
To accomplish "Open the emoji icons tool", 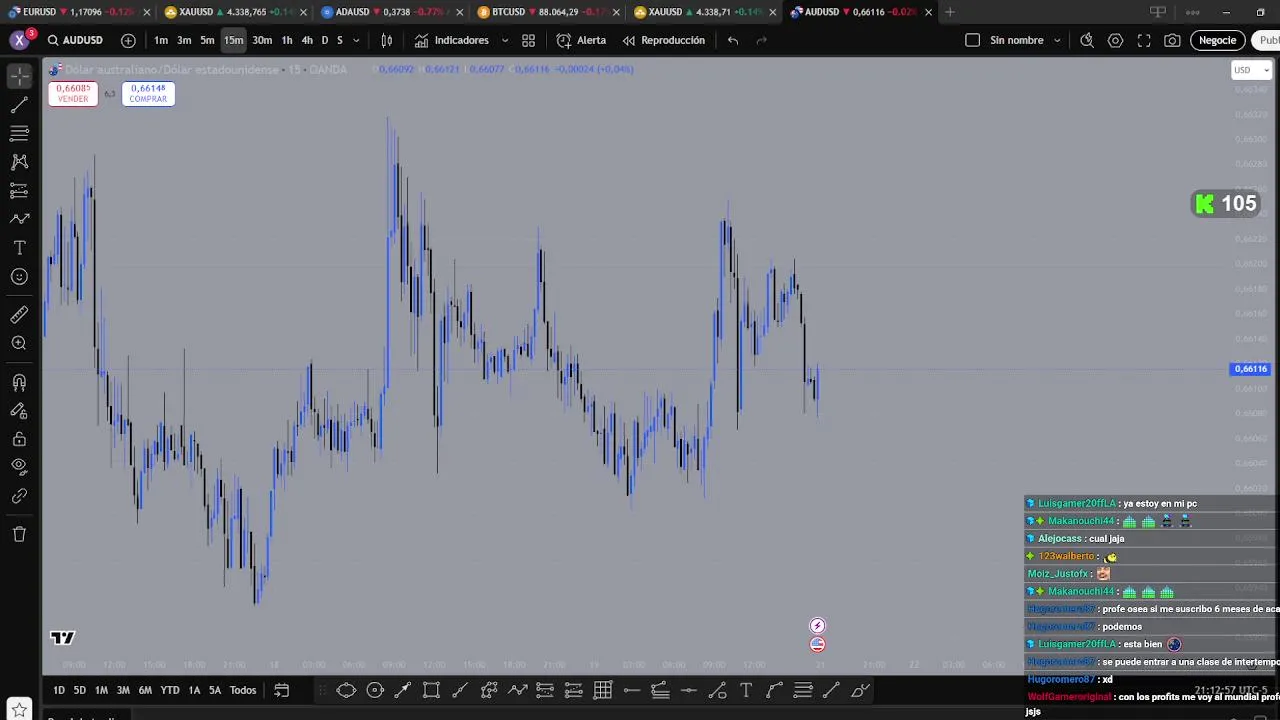I will pyautogui.click(x=19, y=277).
